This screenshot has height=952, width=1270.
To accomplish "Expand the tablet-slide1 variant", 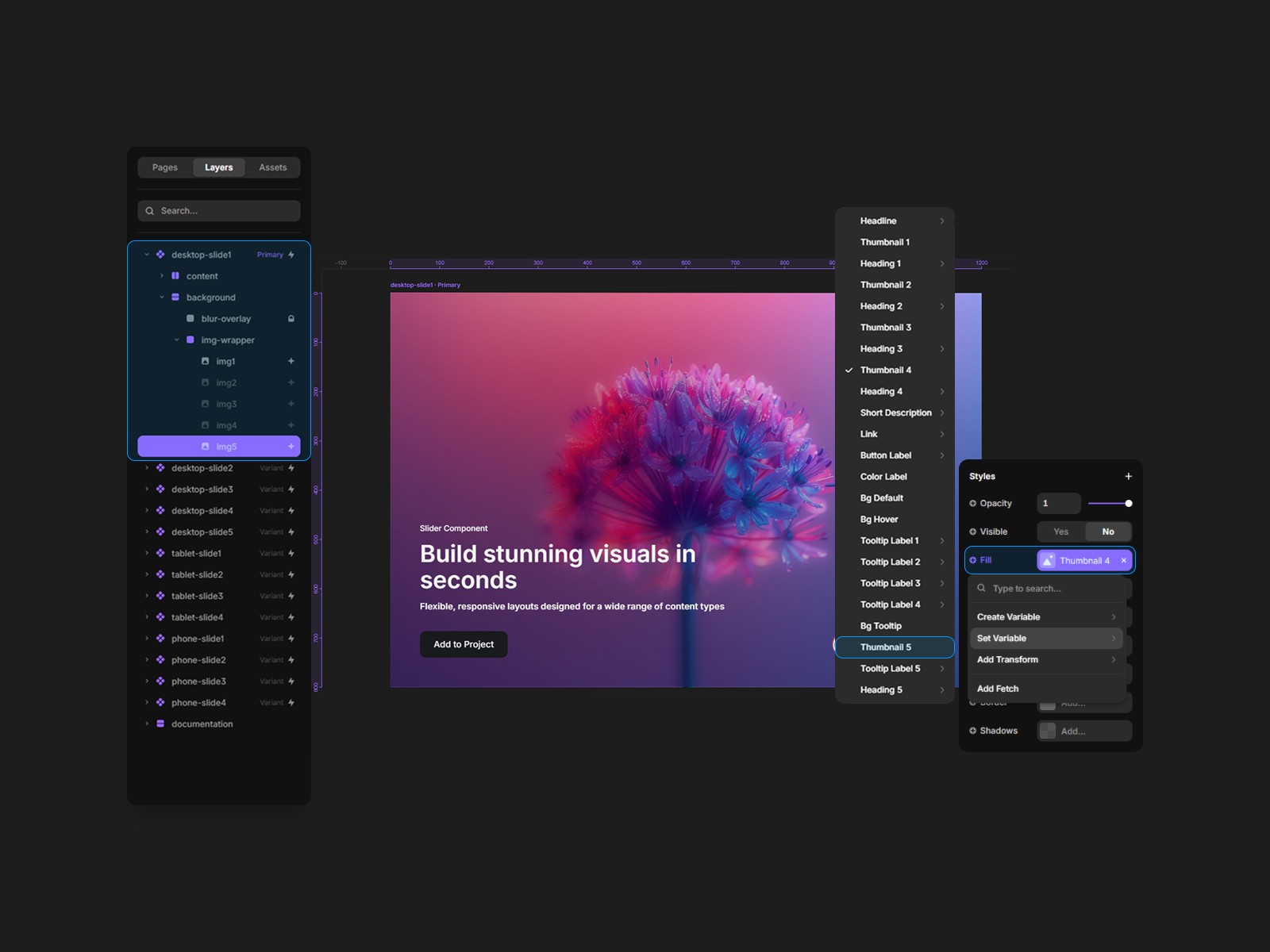I will (147, 554).
